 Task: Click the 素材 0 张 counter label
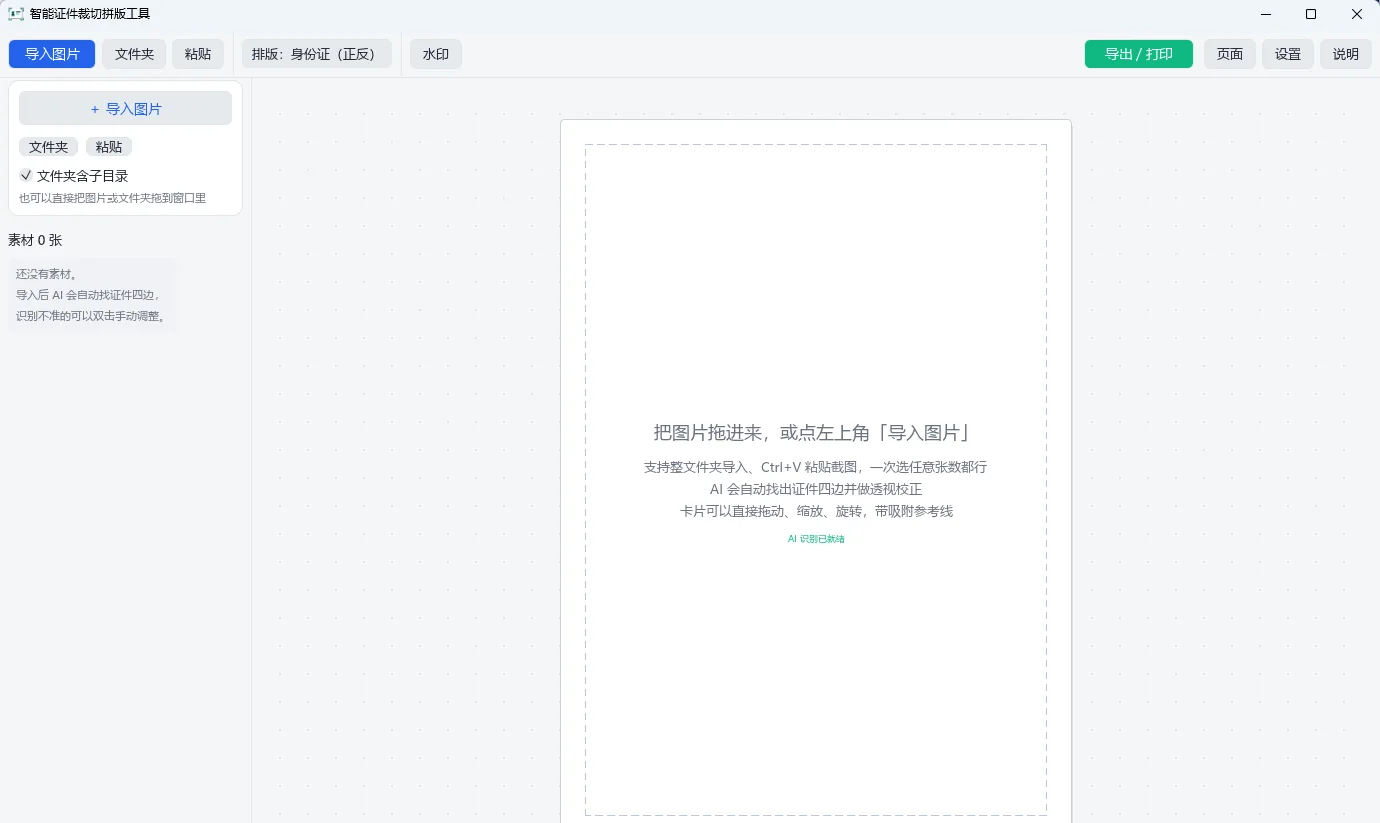(x=35, y=240)
